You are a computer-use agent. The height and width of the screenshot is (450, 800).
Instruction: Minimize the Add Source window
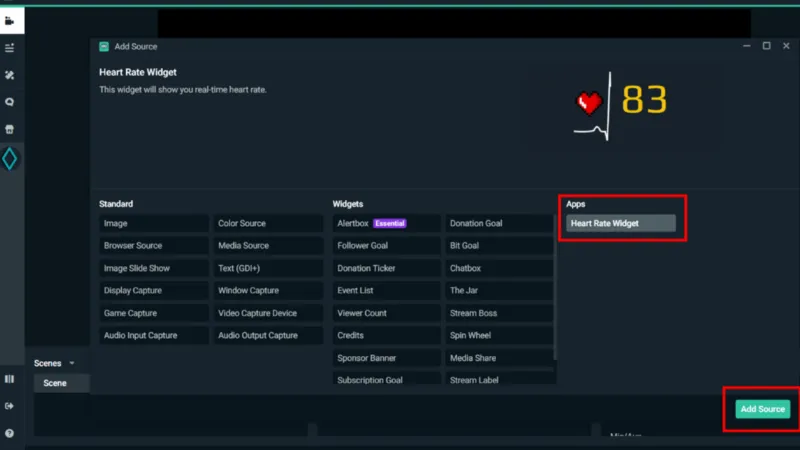746,46
